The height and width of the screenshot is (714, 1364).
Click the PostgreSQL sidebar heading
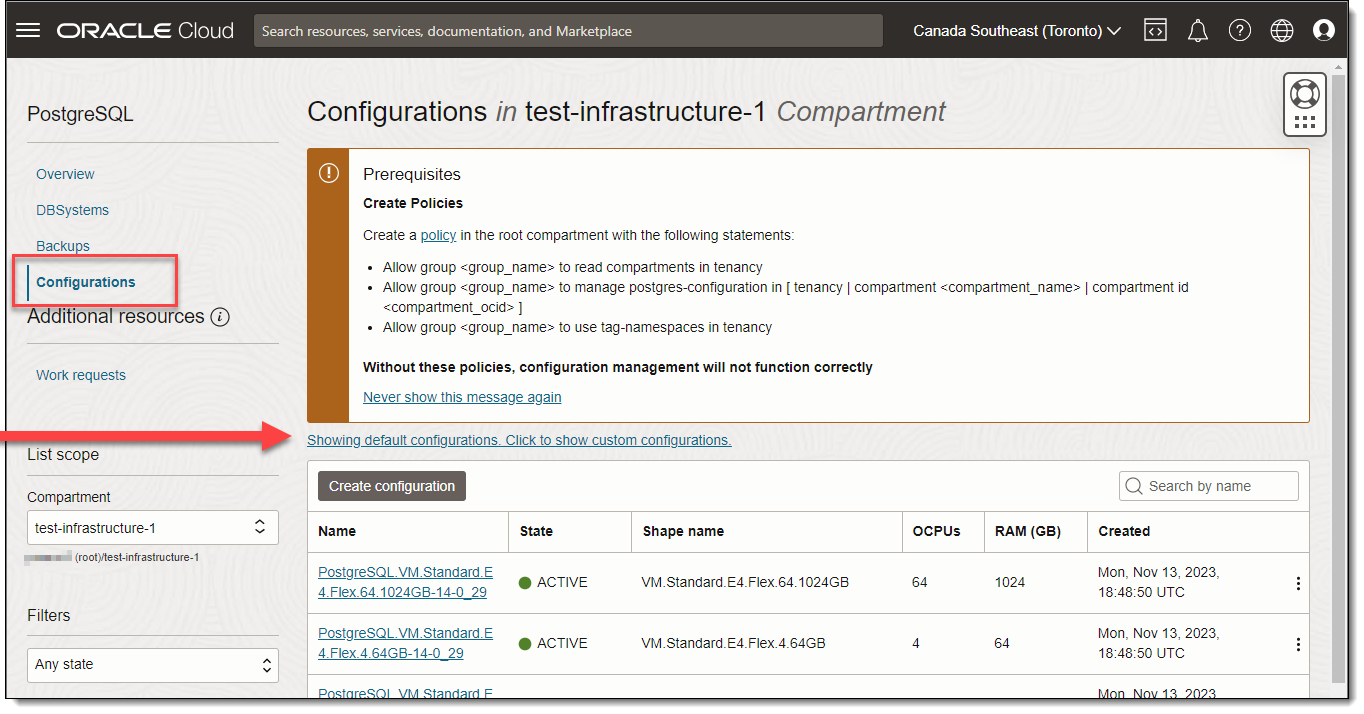pos(80,115)
